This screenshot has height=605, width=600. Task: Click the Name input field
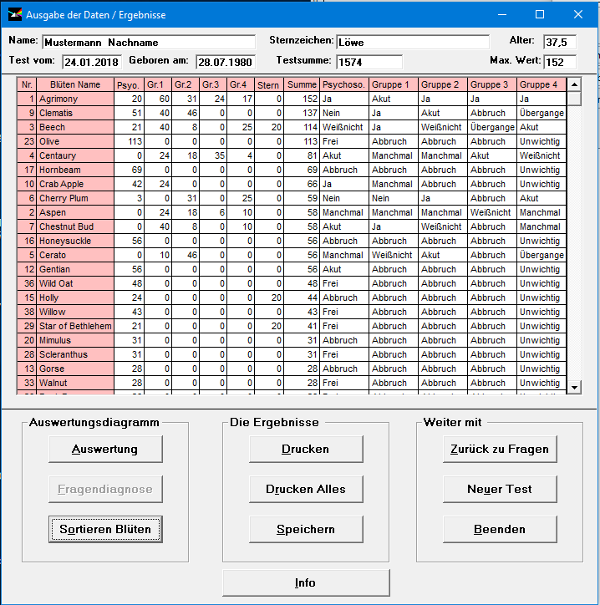(149, 42)
